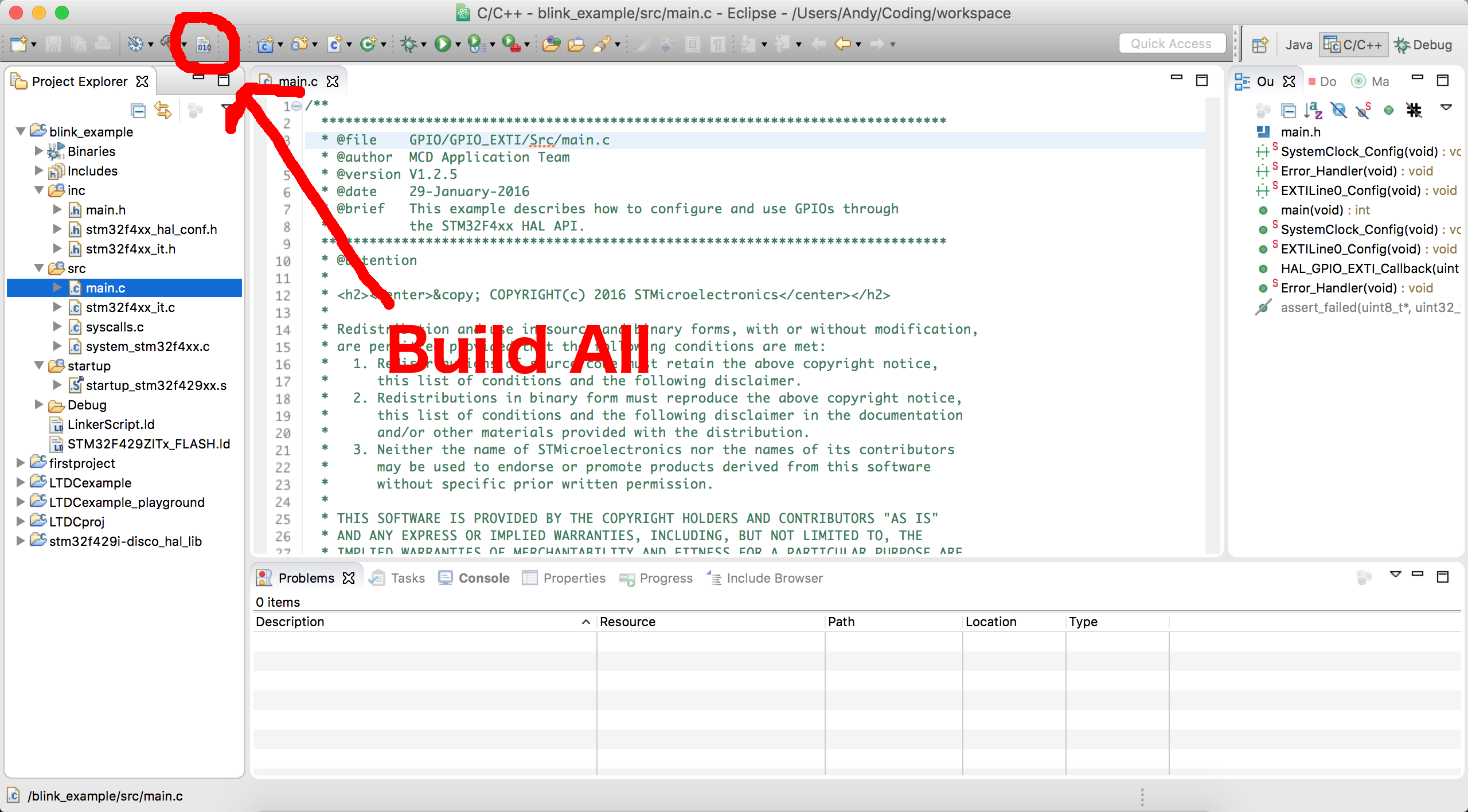This screenshot has width=1468, height=812.
Task: Launch the Debug bug icon
Action: 409,44
